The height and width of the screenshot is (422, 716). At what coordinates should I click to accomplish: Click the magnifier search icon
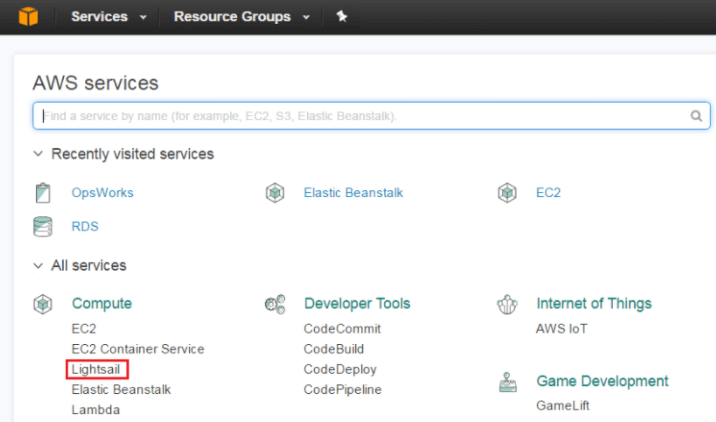pyautogui.click(x=696, y=116)
